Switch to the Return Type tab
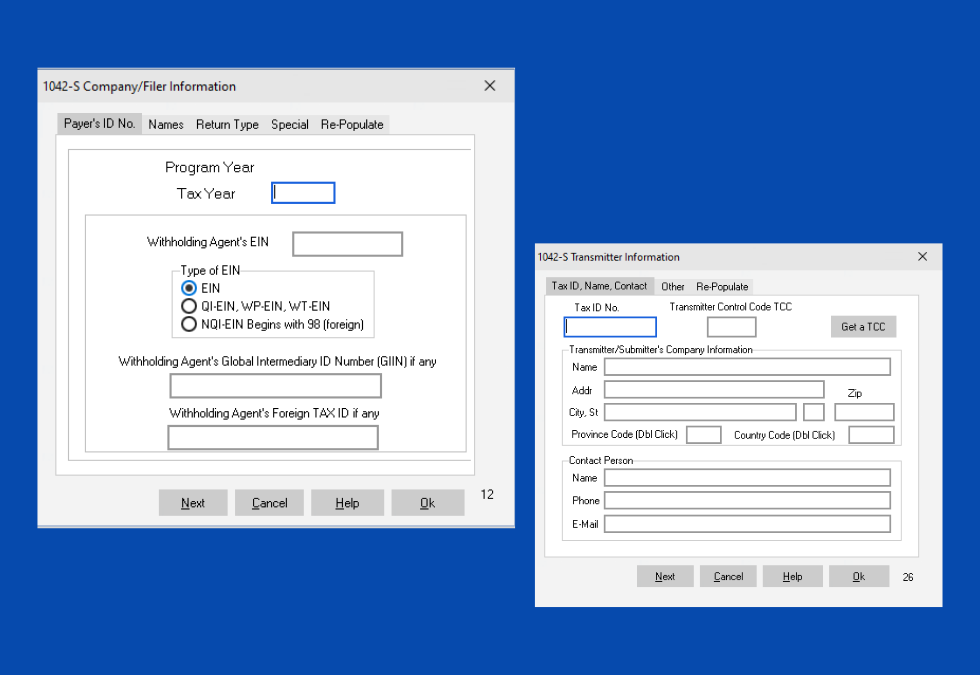The width and height of the screenshot is (980, 675). [x=227, y=125]
